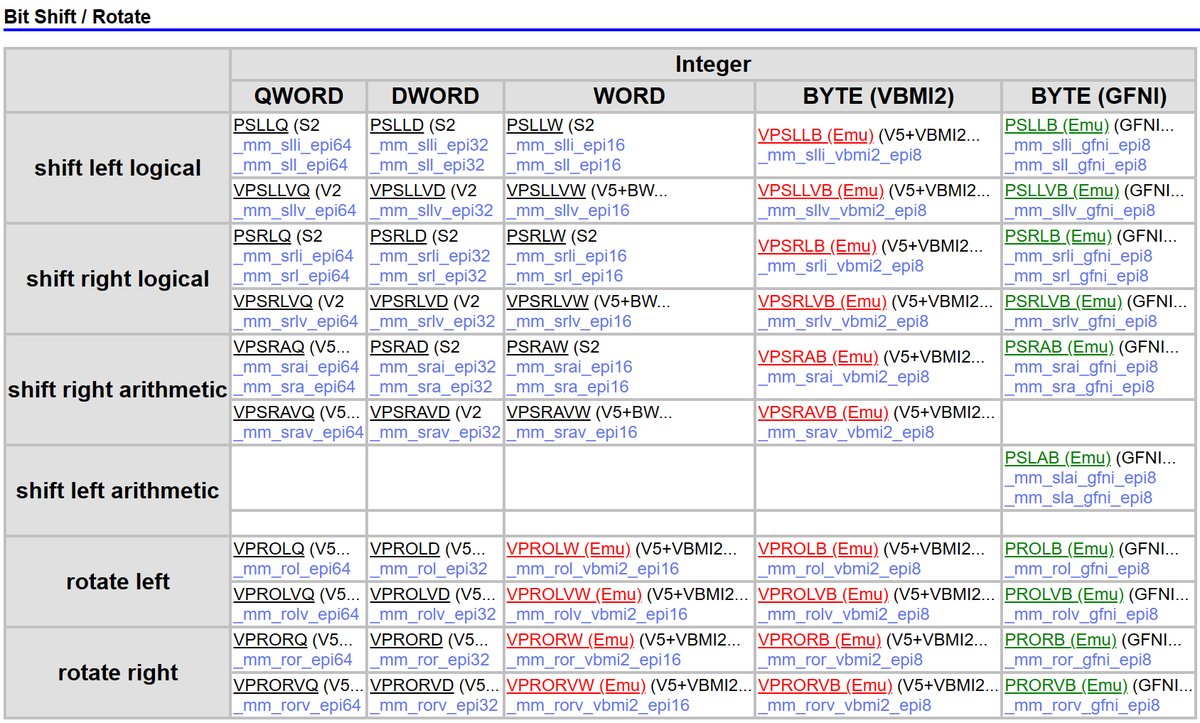Click the 'Bit Shift / Rotate' section heading

pos(78,17)
